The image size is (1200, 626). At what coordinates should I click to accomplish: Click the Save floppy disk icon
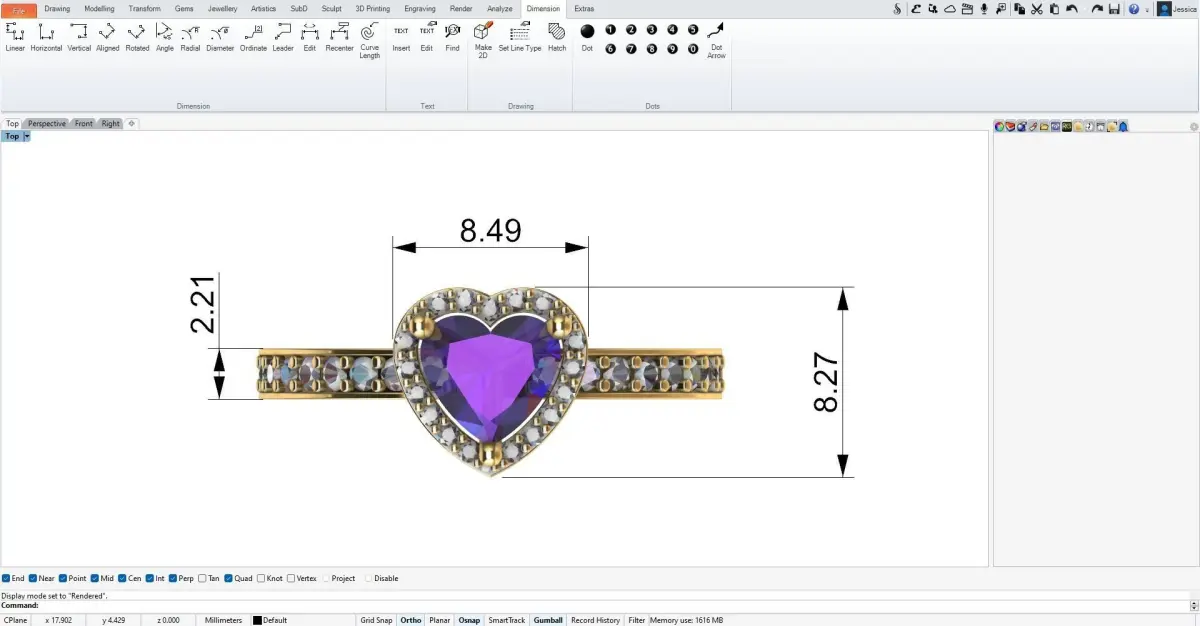[x=1114, y=9]
